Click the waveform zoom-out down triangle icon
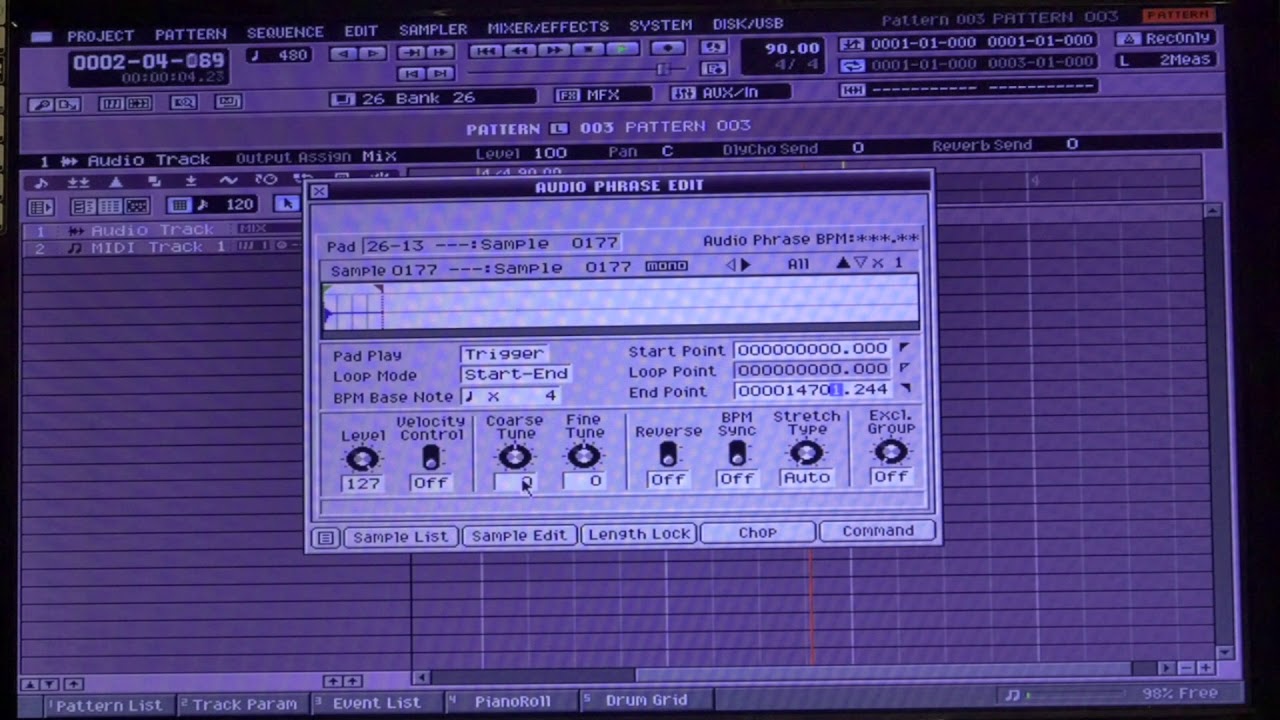This screenshot has width=1280, height=720. [x=859, y=263]
